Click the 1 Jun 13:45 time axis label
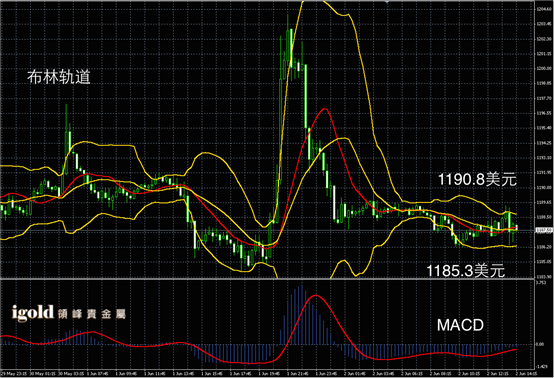554x378 pixels. pyautogui.click(x=183, y=373)
